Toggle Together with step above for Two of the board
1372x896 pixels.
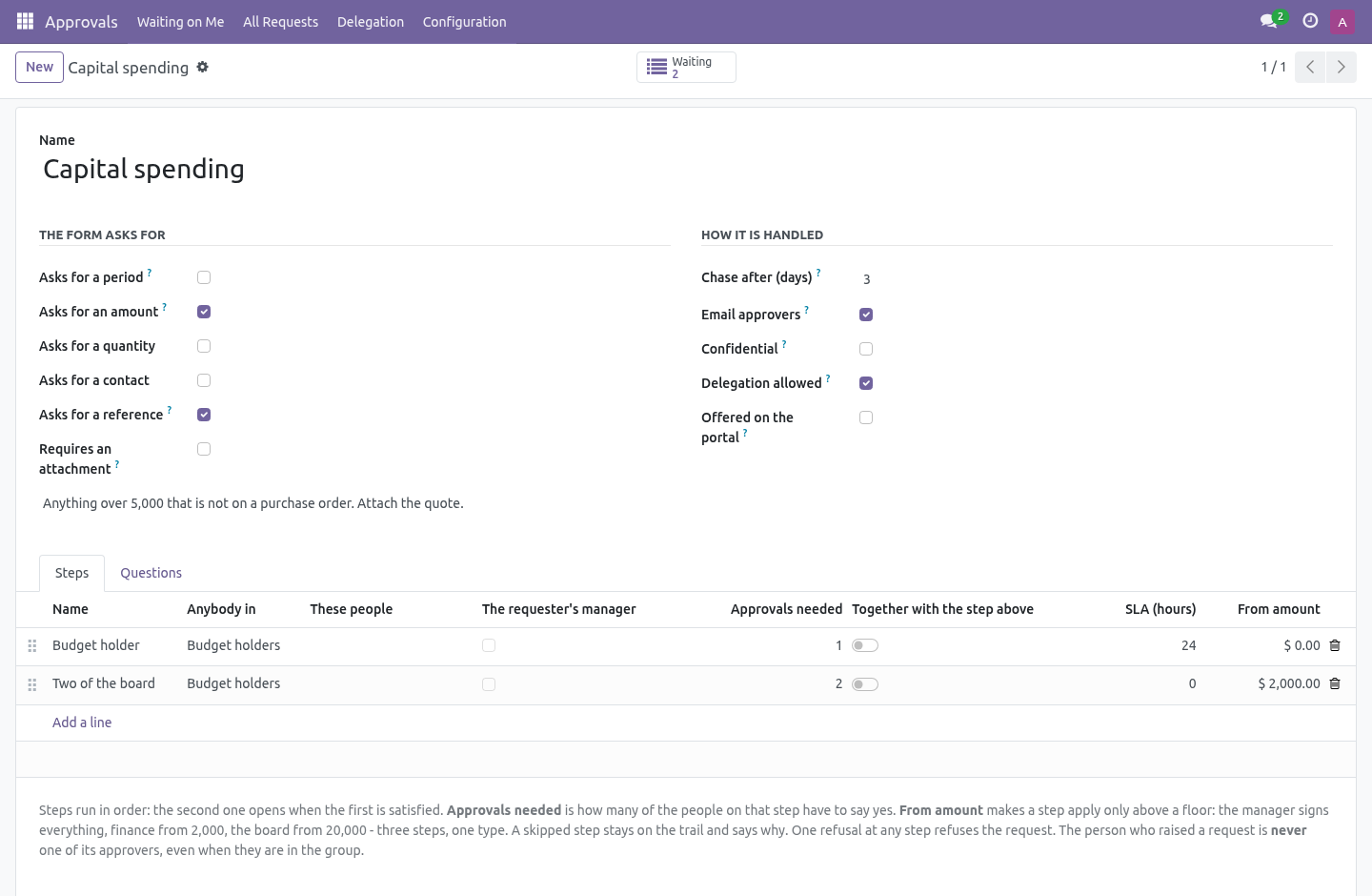click(865, 684)
